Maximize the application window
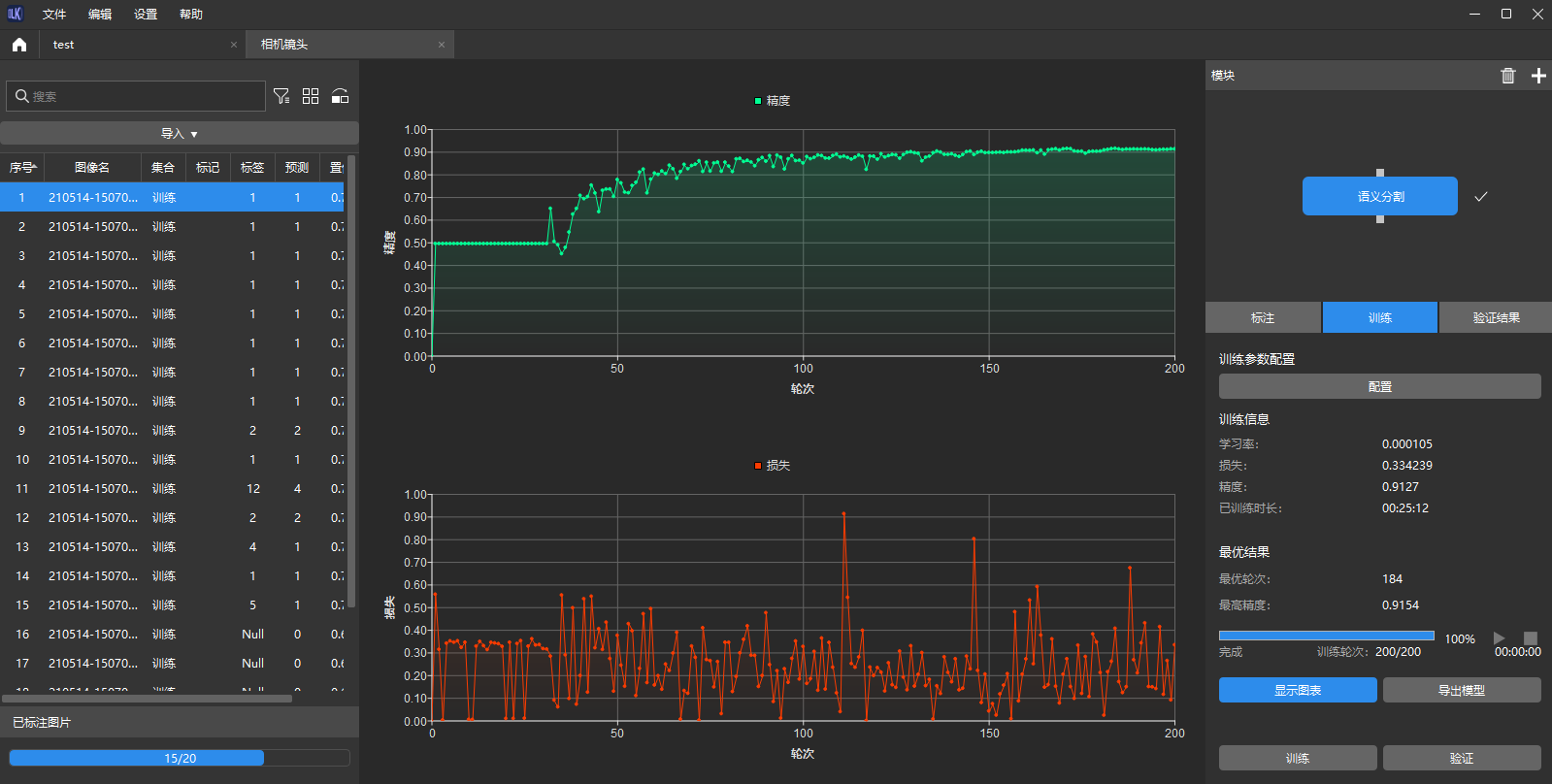 click(x=1506, y=14)
